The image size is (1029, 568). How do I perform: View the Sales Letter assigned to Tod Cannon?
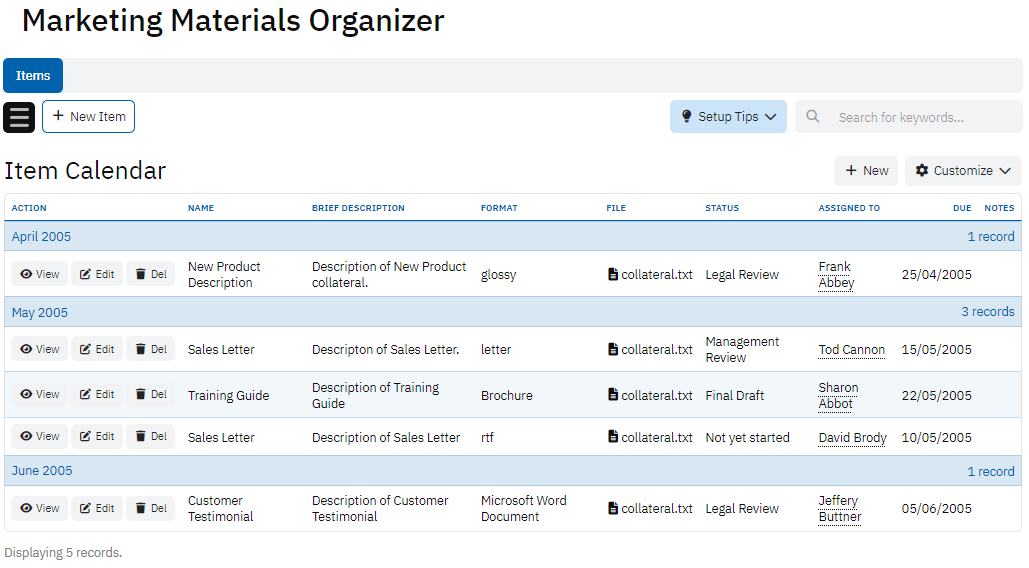click(40, 350)
